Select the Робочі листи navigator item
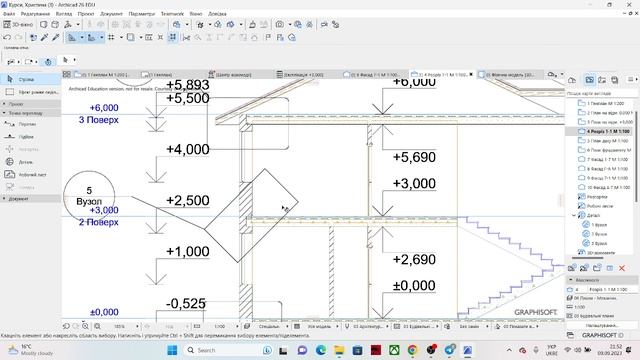The width and height of the screenshot is (640, 360). (596, 206)
